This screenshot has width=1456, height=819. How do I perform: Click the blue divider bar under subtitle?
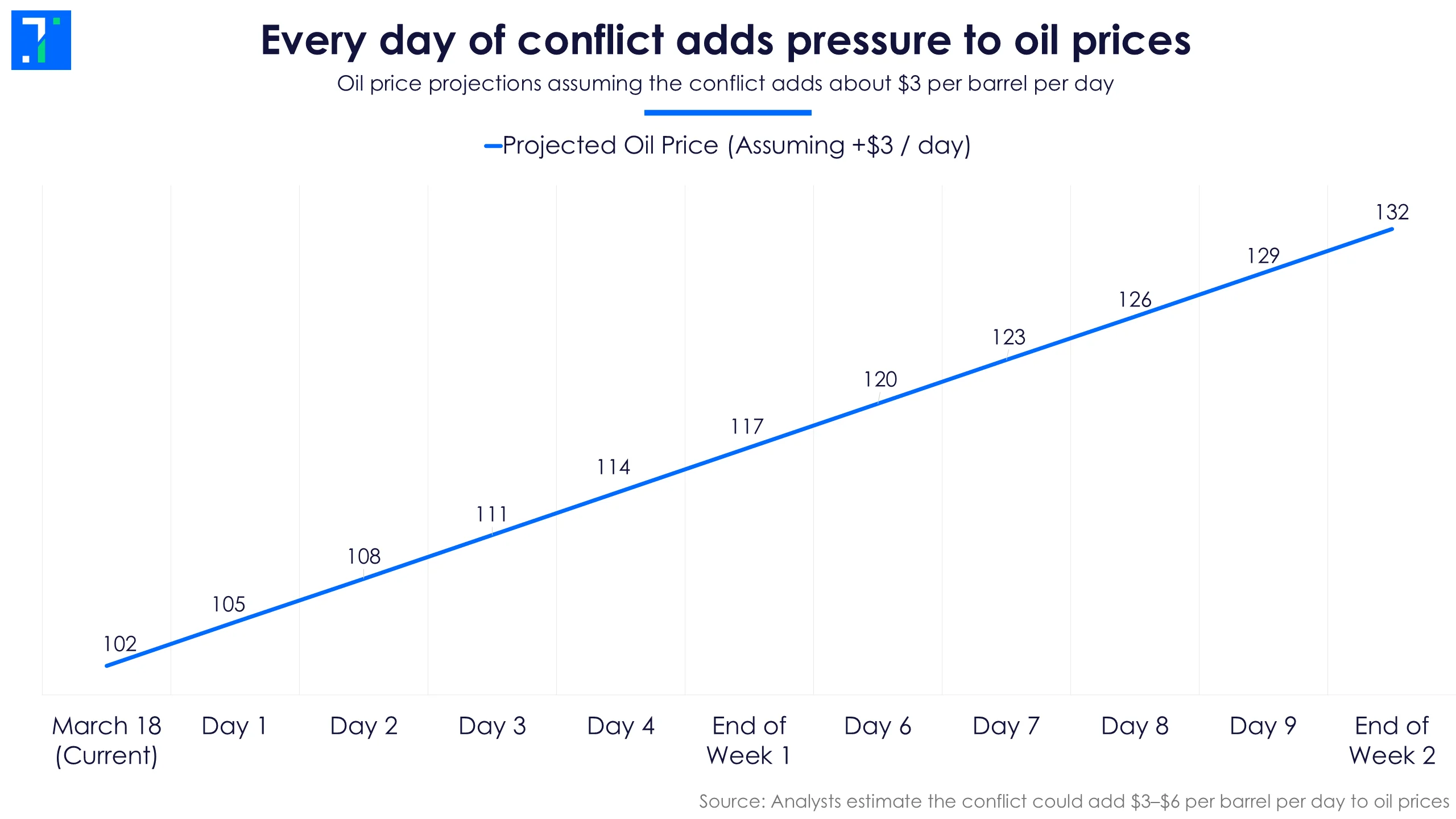[727, 113]
